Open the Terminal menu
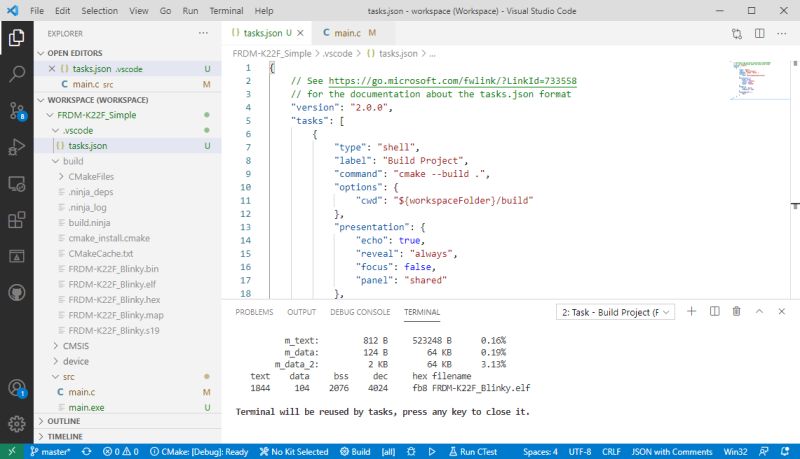Screen dimensions: 800x459 click(x=226, y=11)
